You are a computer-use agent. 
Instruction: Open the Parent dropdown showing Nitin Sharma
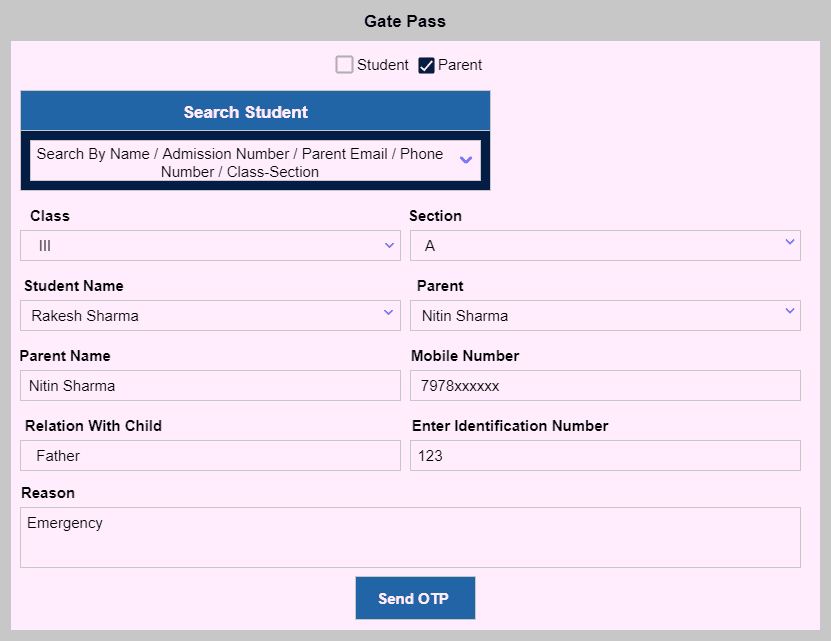pyautogui.click(x=605, y=315)
